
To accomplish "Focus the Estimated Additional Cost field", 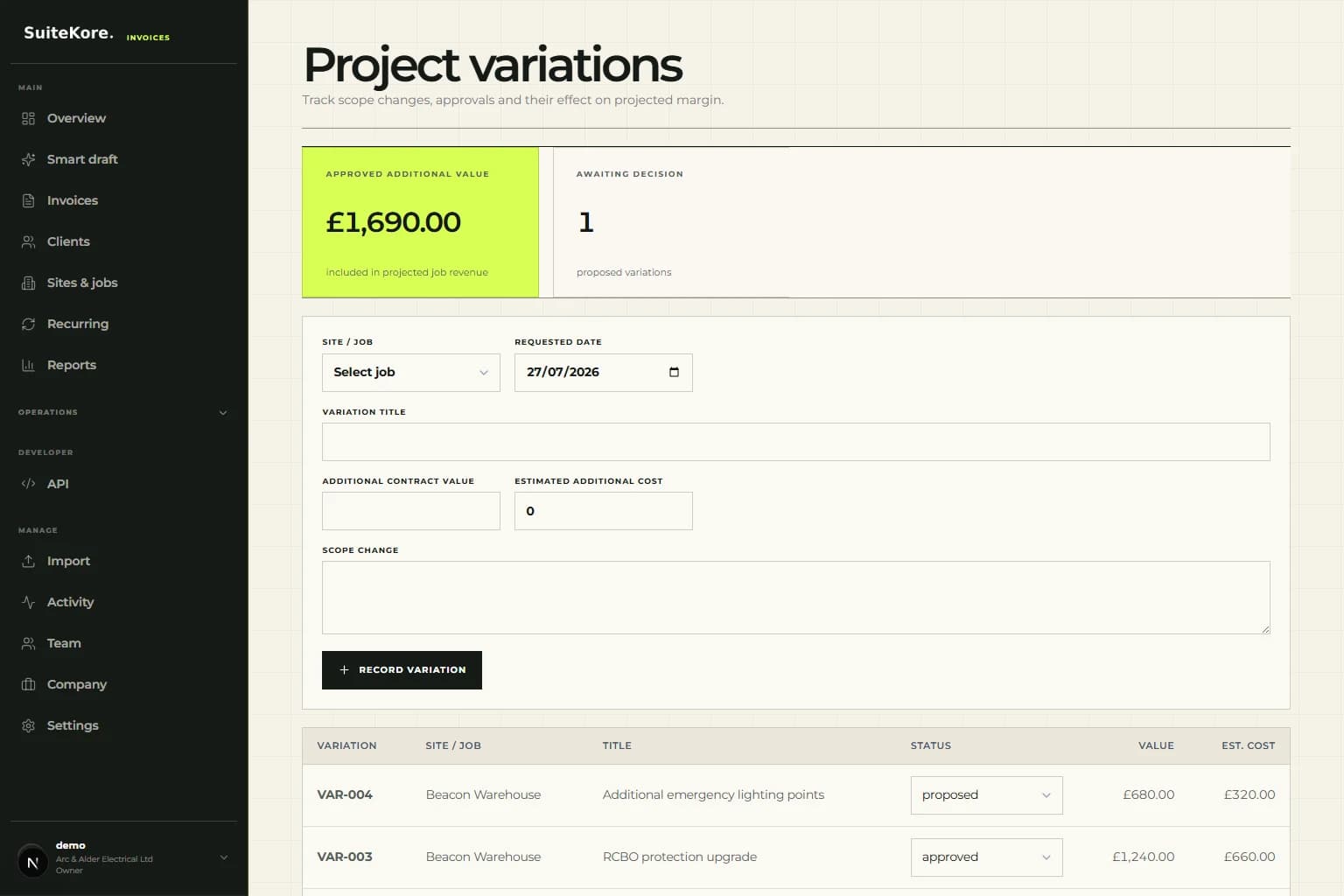I will 604,511.
